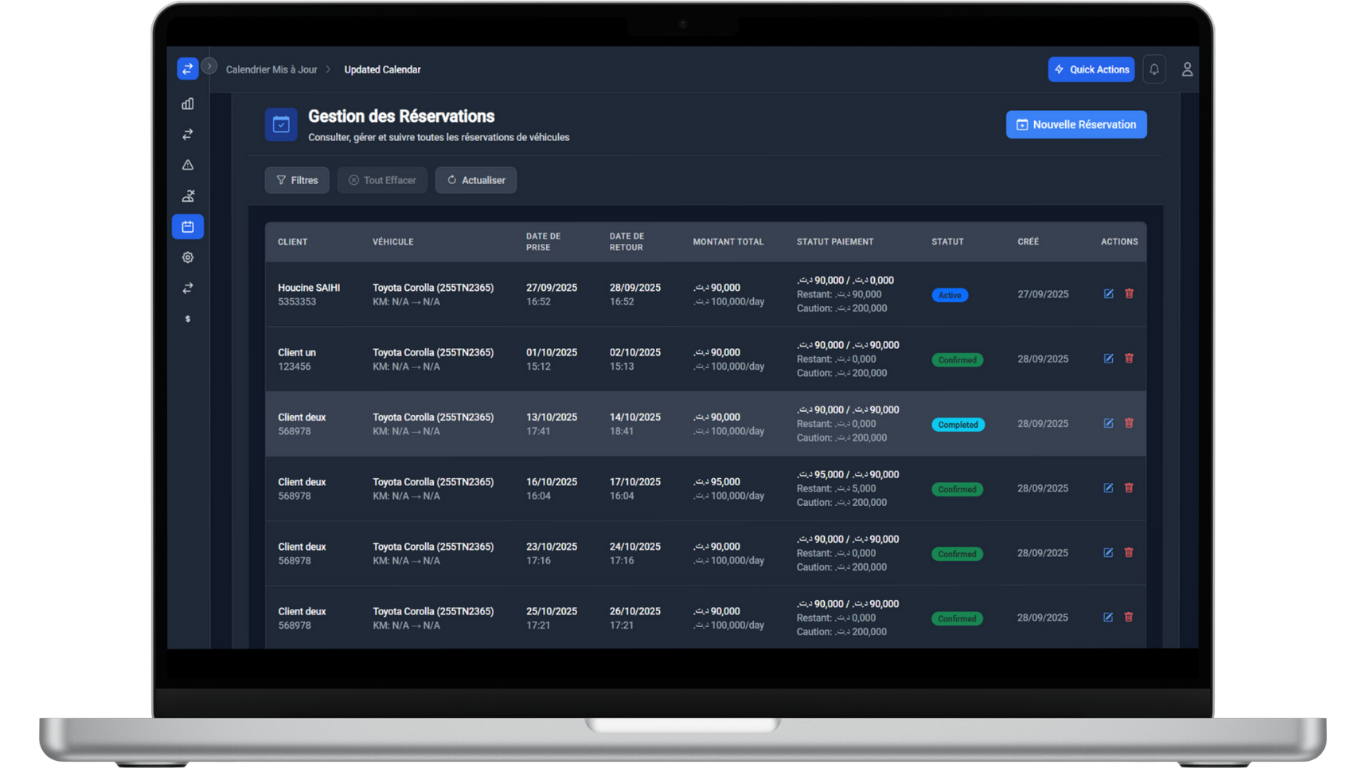Open the user profile icon

(x=1187, y=69)
